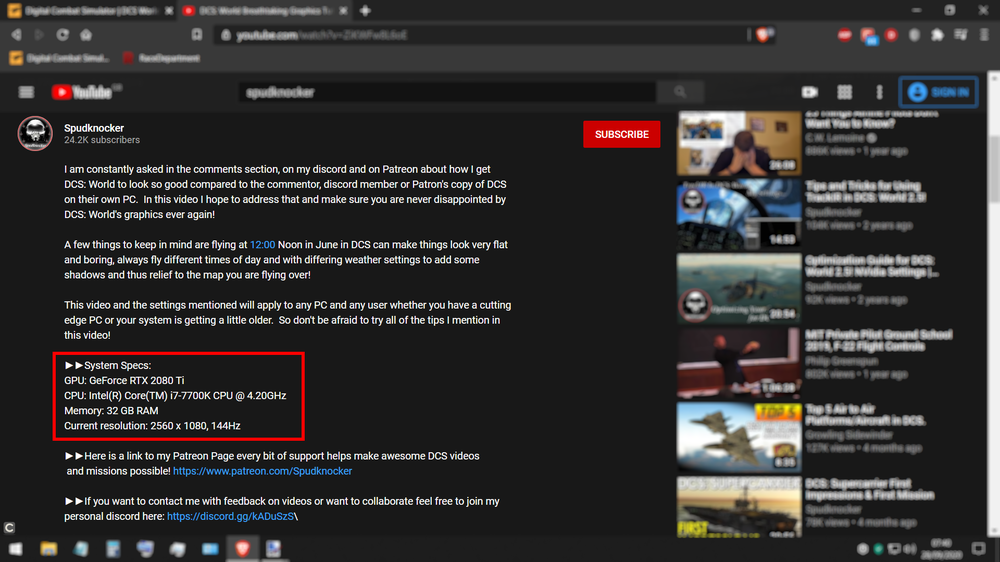Click the volume icon in system tray
Viewport: 1000px width, 562px height.
tap(909, 549)
